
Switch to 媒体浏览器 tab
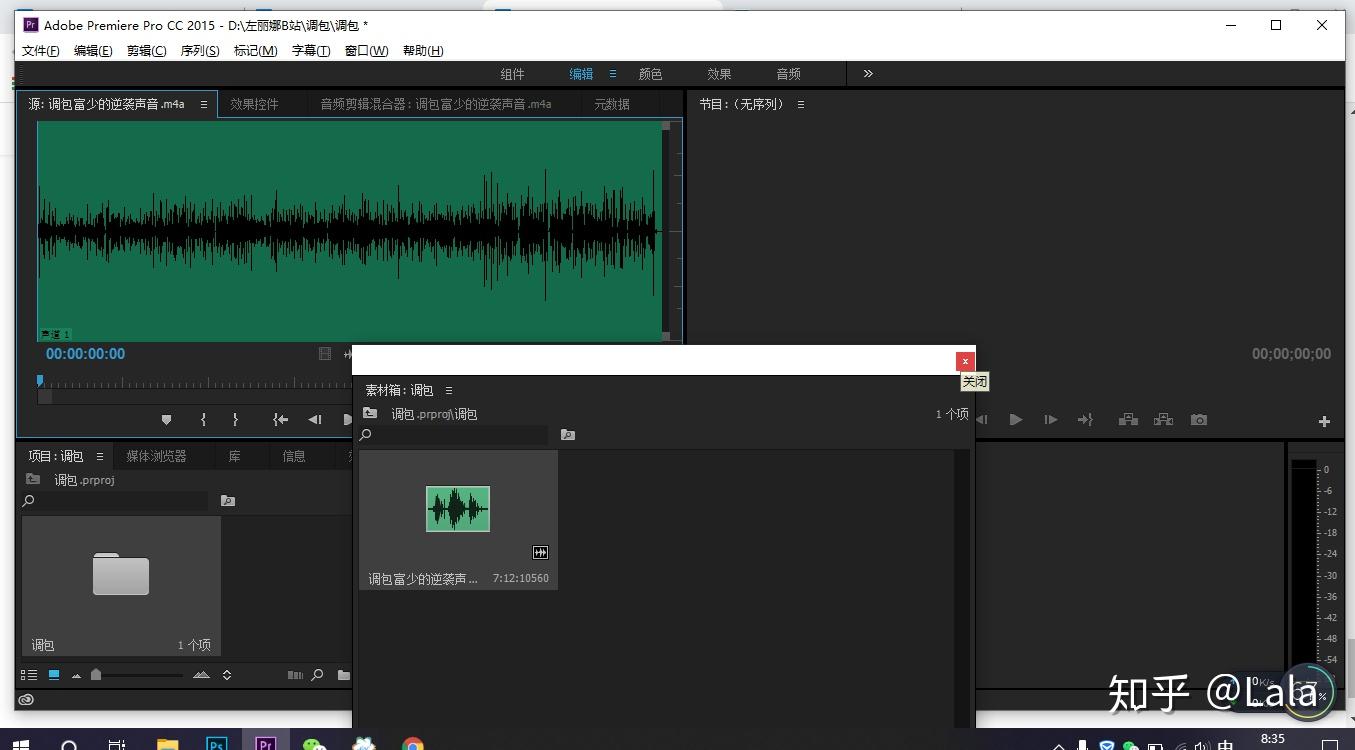click(156, 456)
